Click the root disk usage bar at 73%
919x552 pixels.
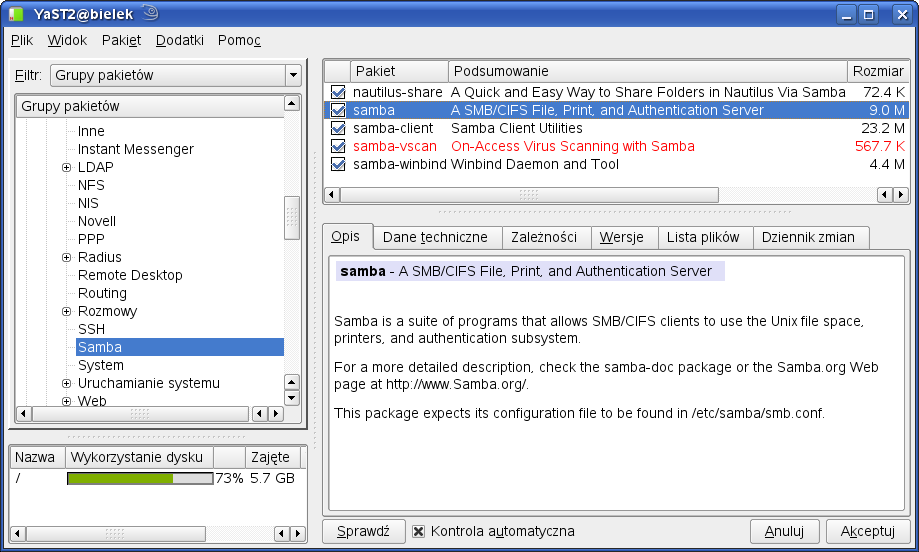(140, 479)
